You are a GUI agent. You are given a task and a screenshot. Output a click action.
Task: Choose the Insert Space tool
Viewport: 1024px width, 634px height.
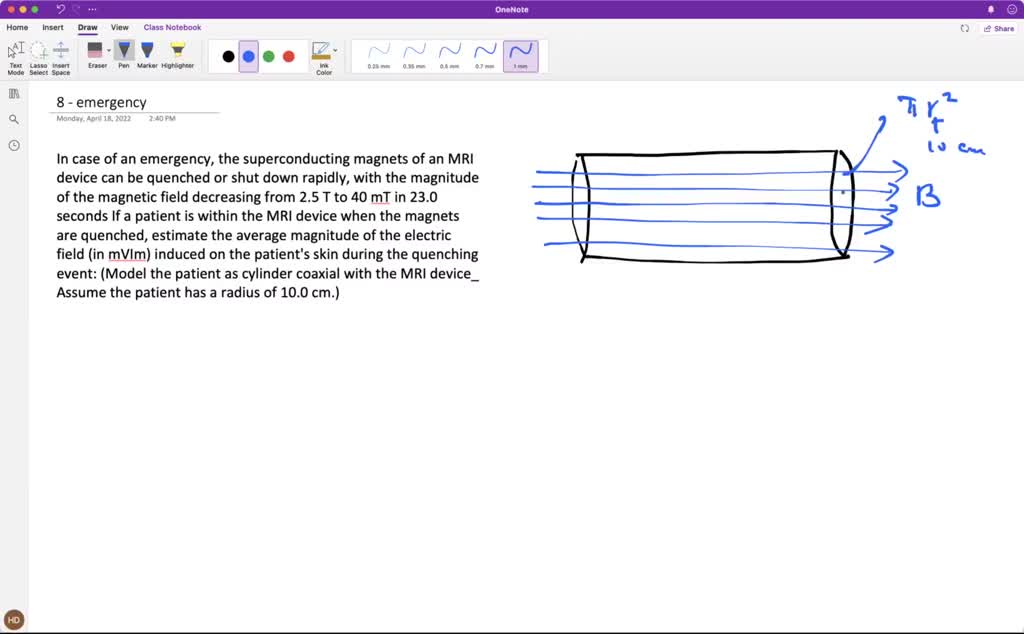[61, 56]
